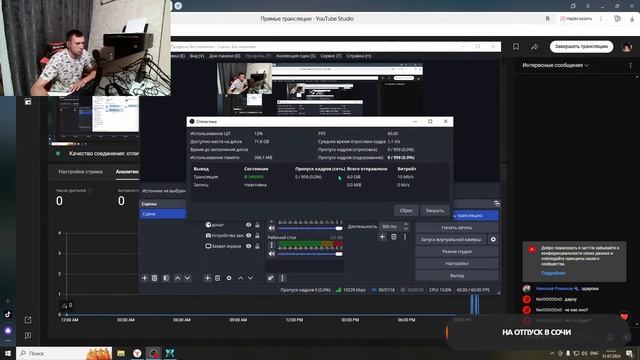Screen dimensions: 640x360
Task: Open Профиль menu in OBS
Action: pos(258,56)
